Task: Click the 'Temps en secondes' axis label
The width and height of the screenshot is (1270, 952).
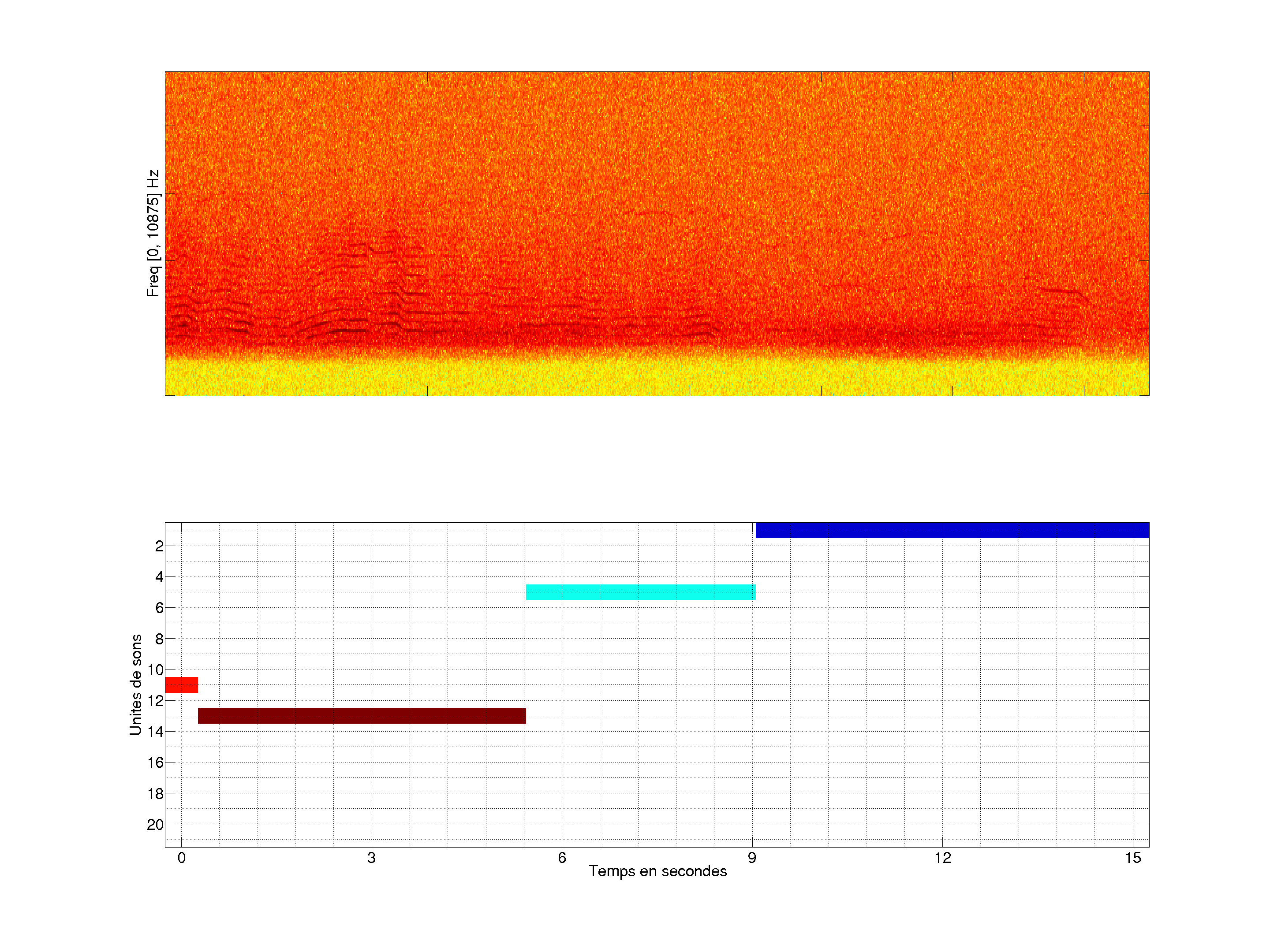Action: click(657, 871)
